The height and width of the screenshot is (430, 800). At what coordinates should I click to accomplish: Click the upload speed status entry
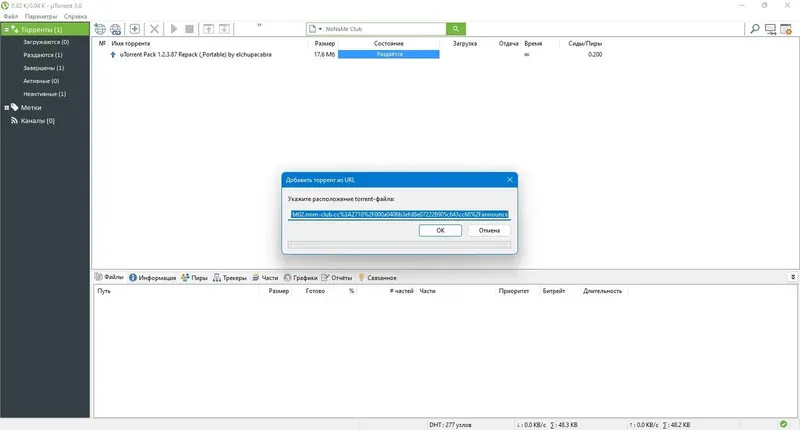(x=659, y=424)
